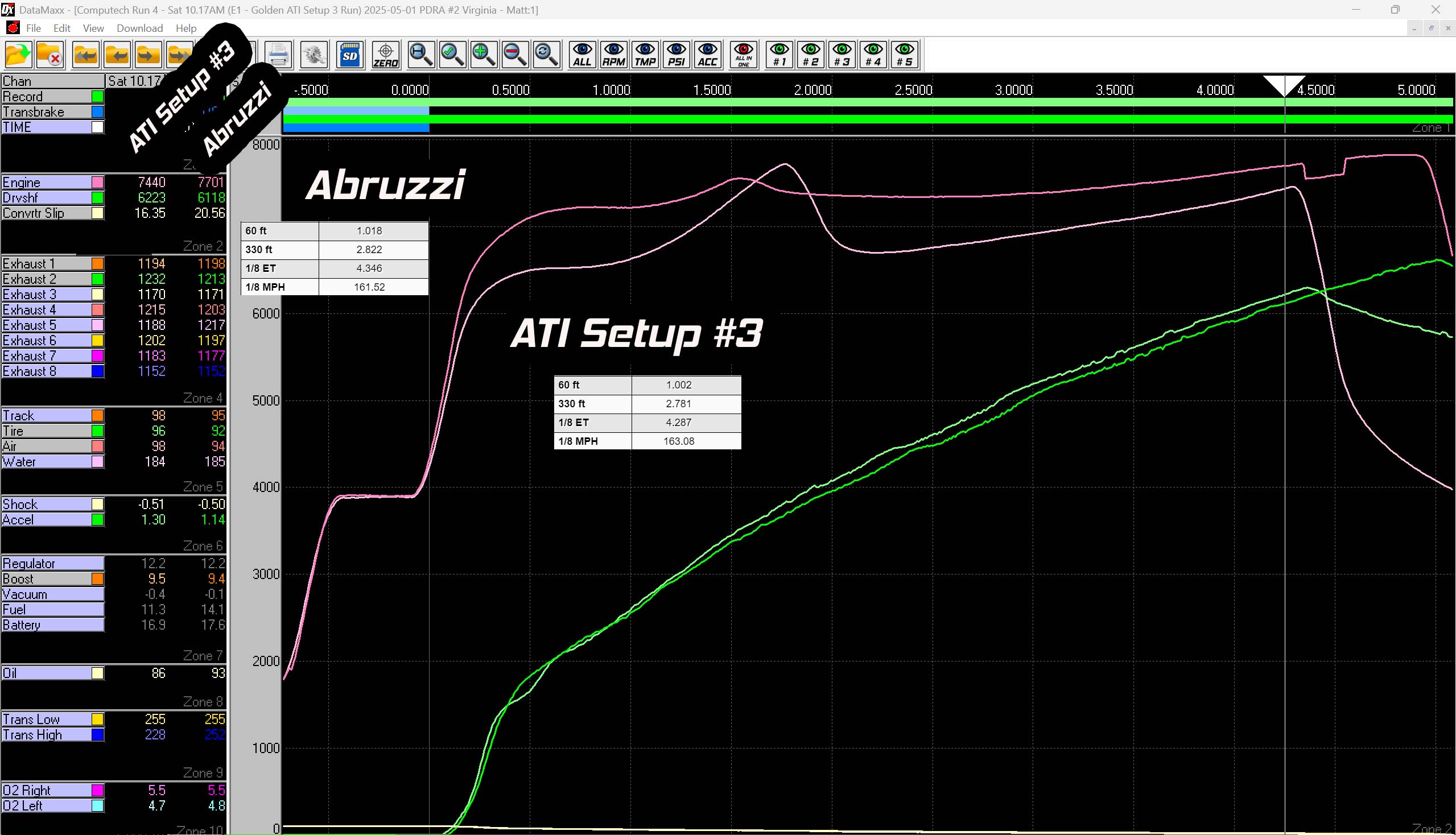Toggle ACC accelerometer channels eye

point(707,55)
